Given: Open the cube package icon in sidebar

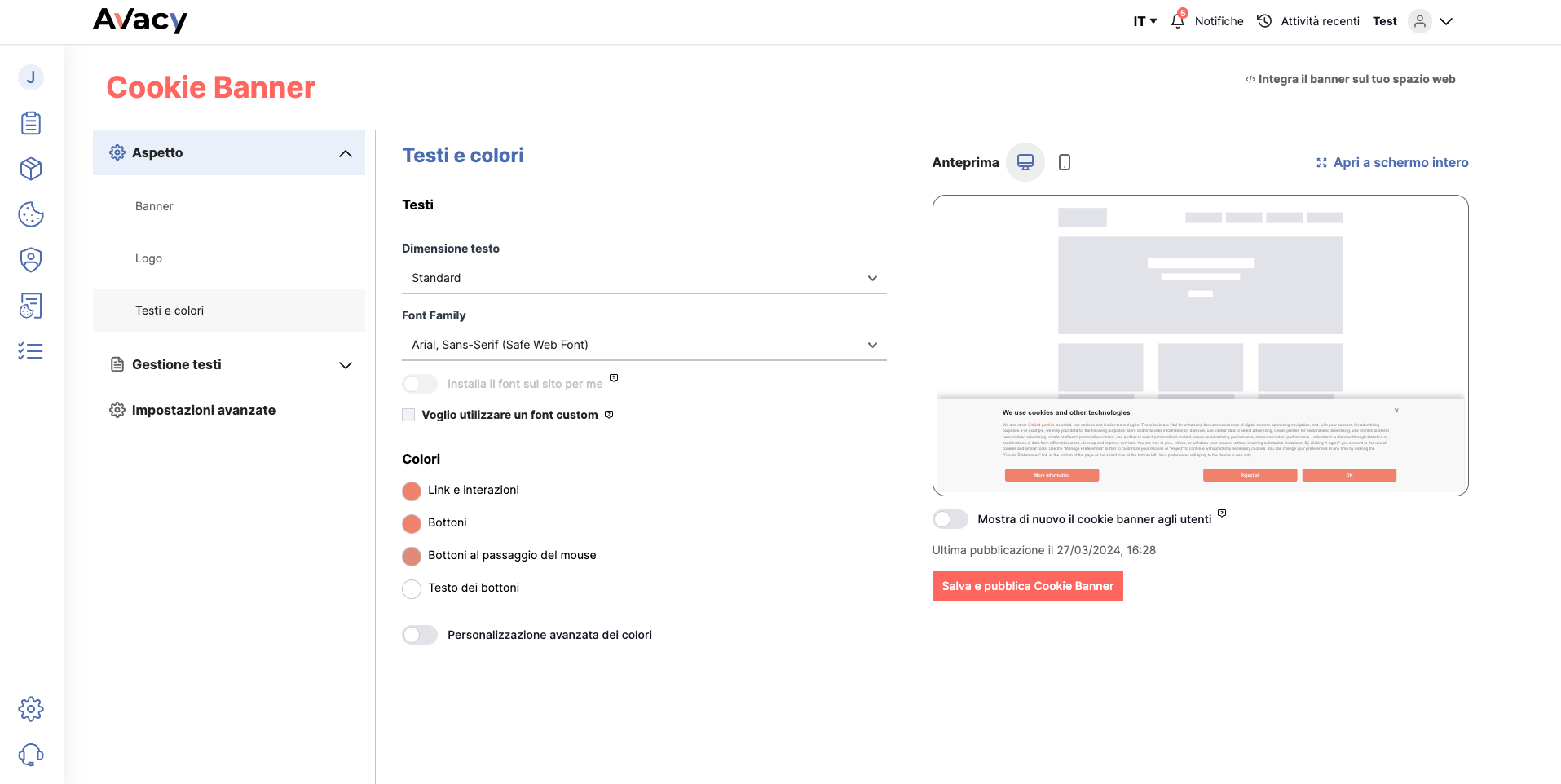Looking at the screenshot, I should point(31,169).
